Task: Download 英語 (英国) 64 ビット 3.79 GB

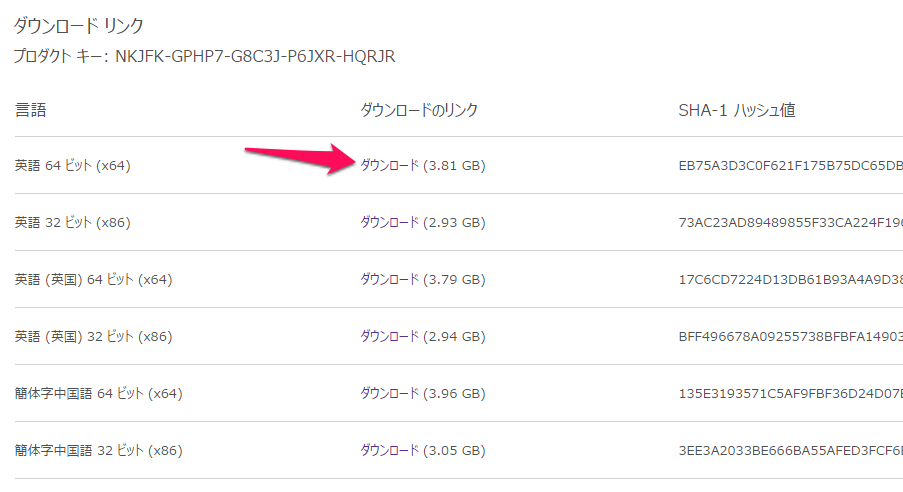Action: (x=389, y=279)
